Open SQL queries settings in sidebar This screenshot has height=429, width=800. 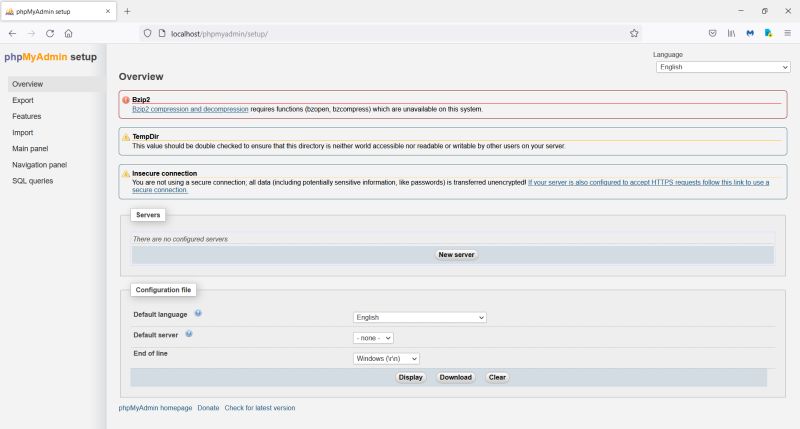(x=33, y=181)
